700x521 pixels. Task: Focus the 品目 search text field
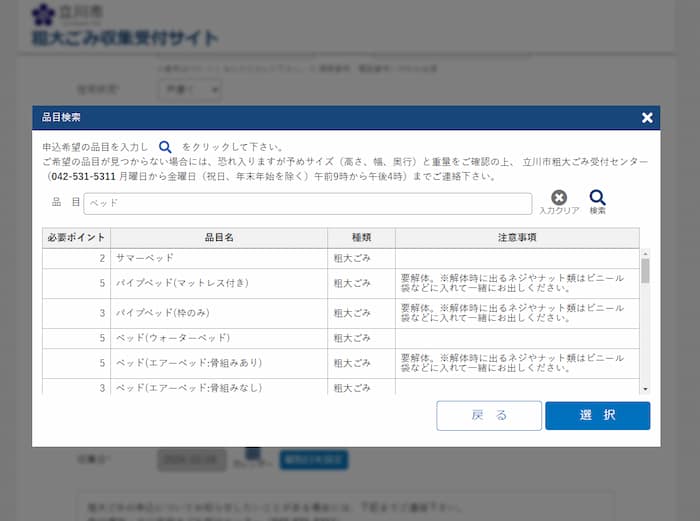click(x=307, y=203)
